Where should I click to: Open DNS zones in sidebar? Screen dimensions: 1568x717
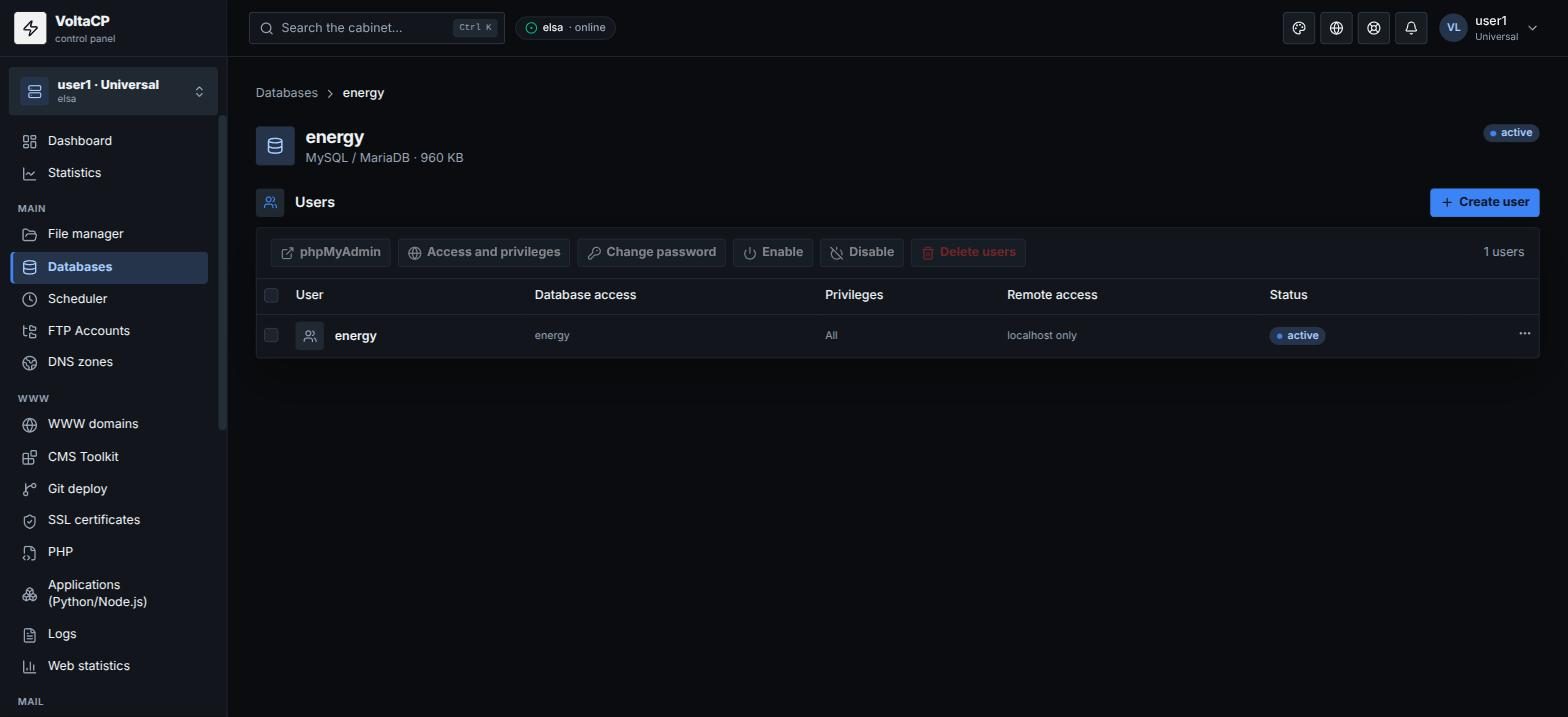click(109, 362)
